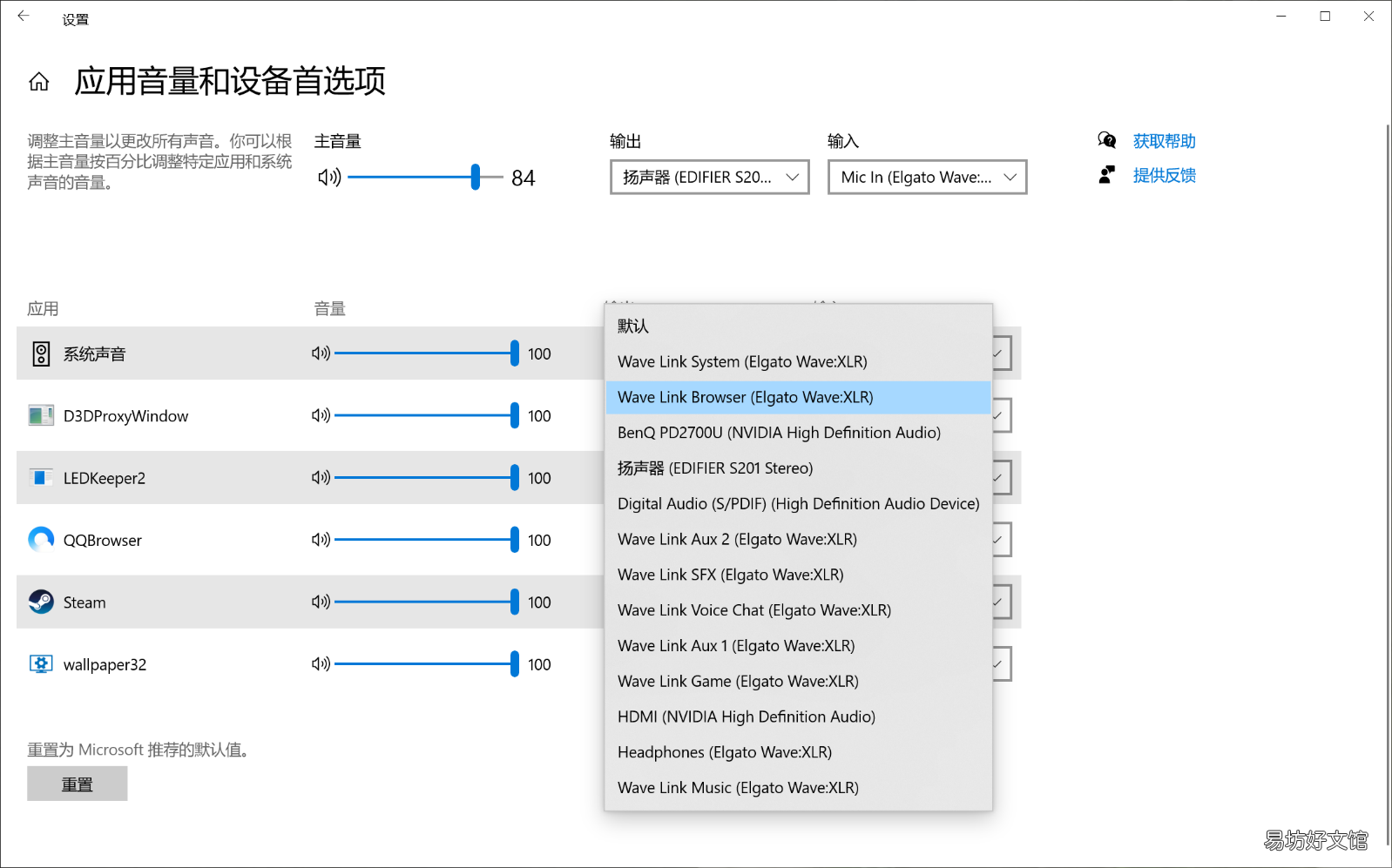Click the 主音量 slider handle at 84
Screen dimensions: 1392x868
coord(476,177)
